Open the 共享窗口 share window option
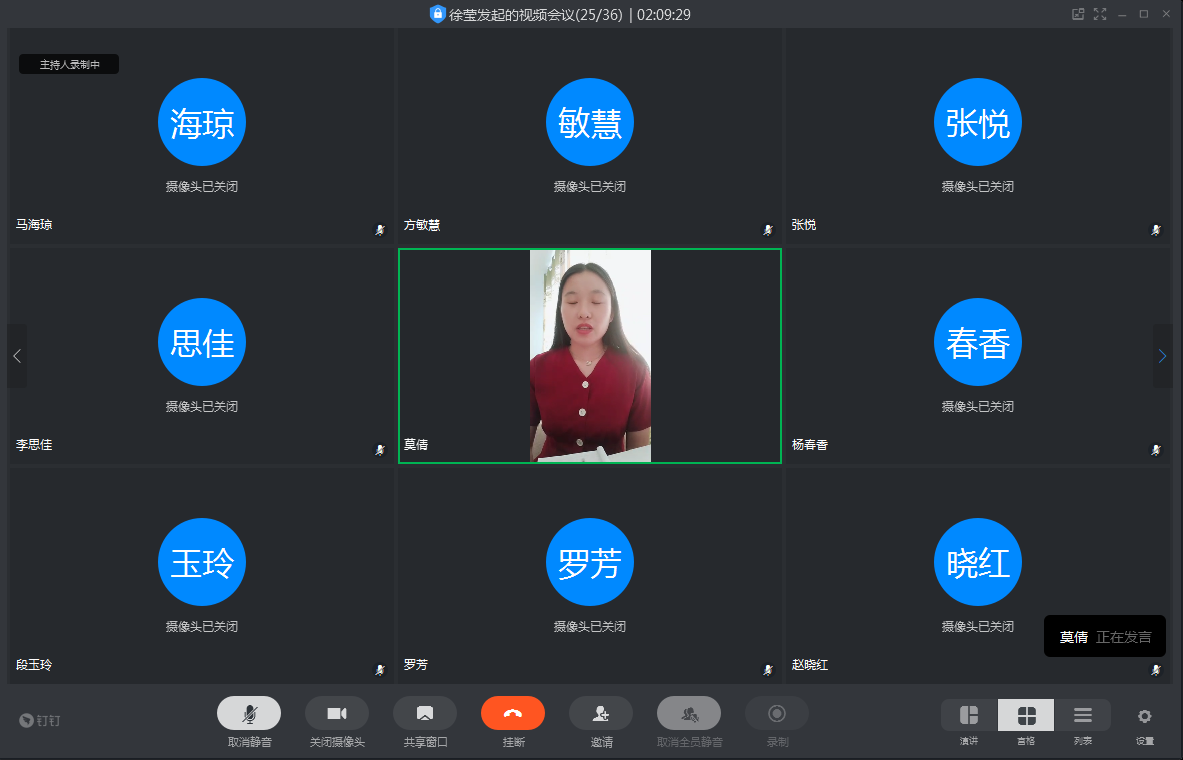Image resolution: width=1183 pixels, height=760 pixels. (x=425, y=713)
